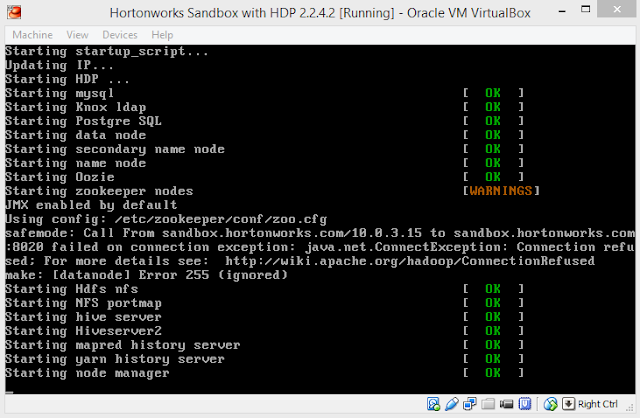The image size is (640, 418).
Task: Maximize the VirtualBox window
Action: [586, 9]
